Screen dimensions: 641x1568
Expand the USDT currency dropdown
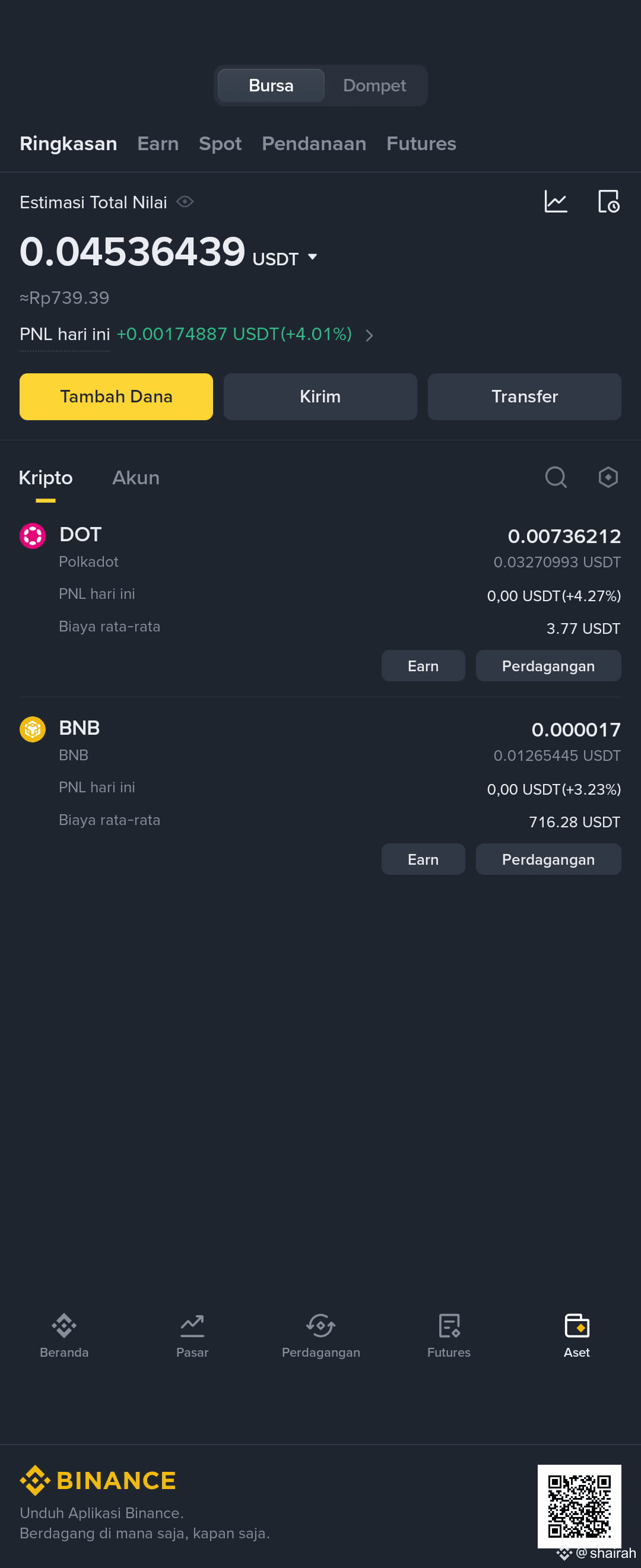(x=312, y=257)
